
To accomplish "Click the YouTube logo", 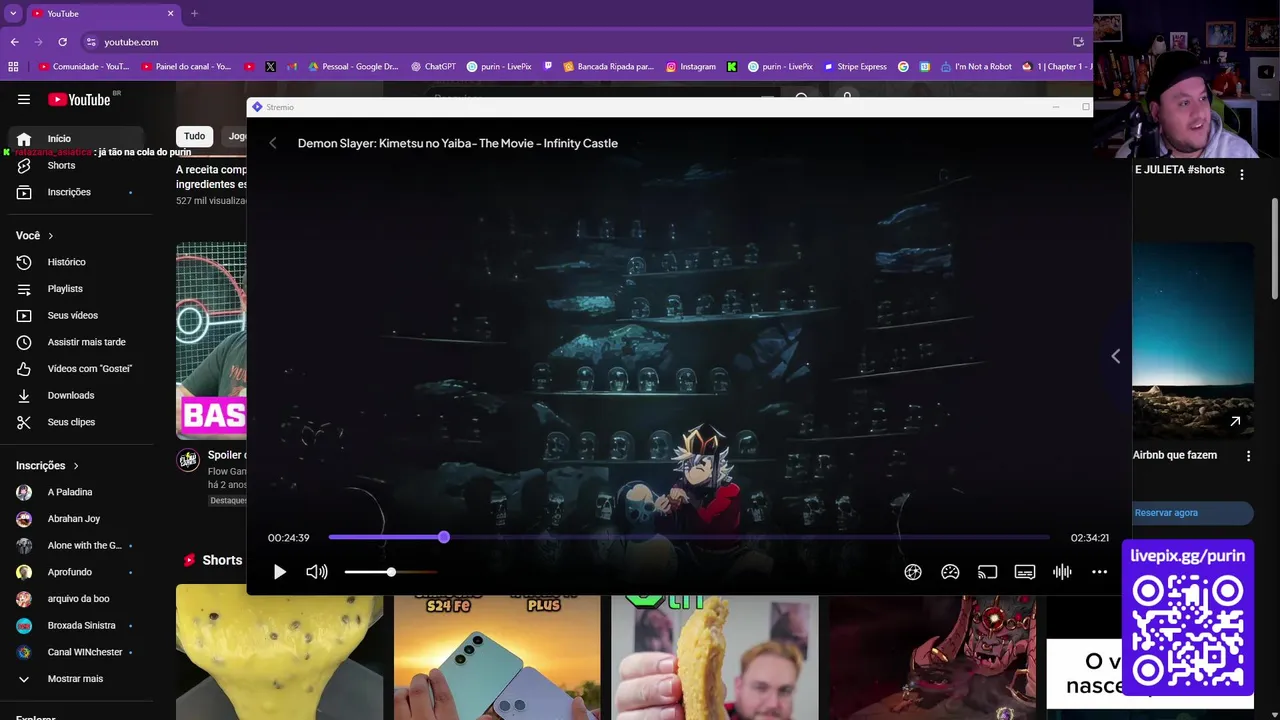I will click(79, 99).
